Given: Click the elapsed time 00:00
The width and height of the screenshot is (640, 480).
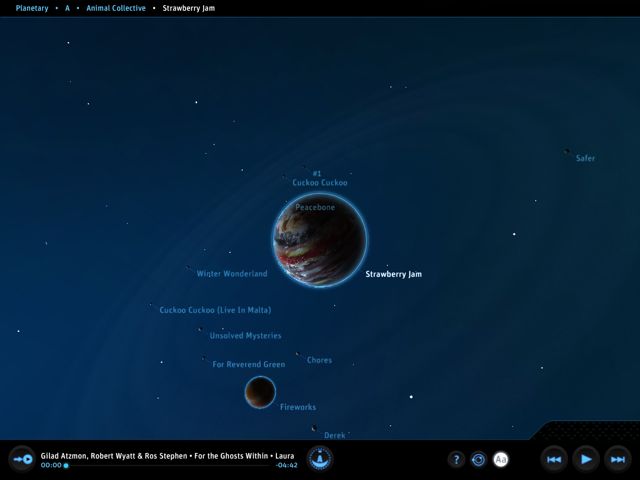Looking at the screenshot, I should point(51,465).
